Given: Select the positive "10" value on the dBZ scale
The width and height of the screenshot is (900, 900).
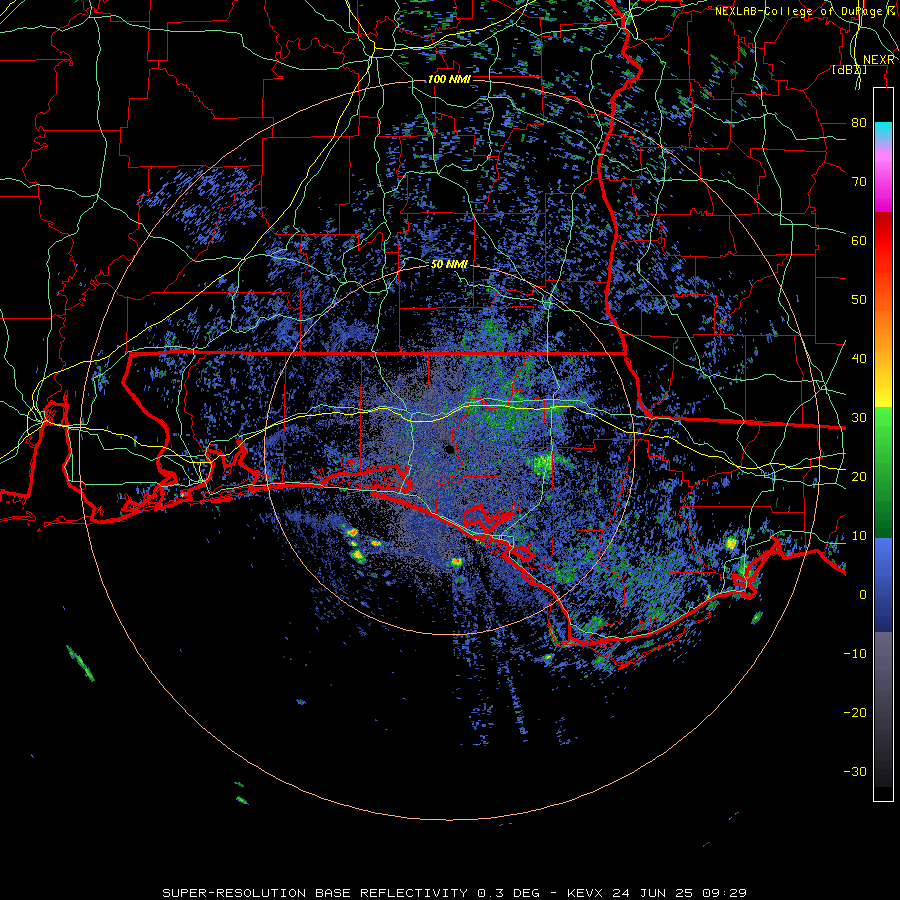Looking at the screenshot, I should [859, 536].
